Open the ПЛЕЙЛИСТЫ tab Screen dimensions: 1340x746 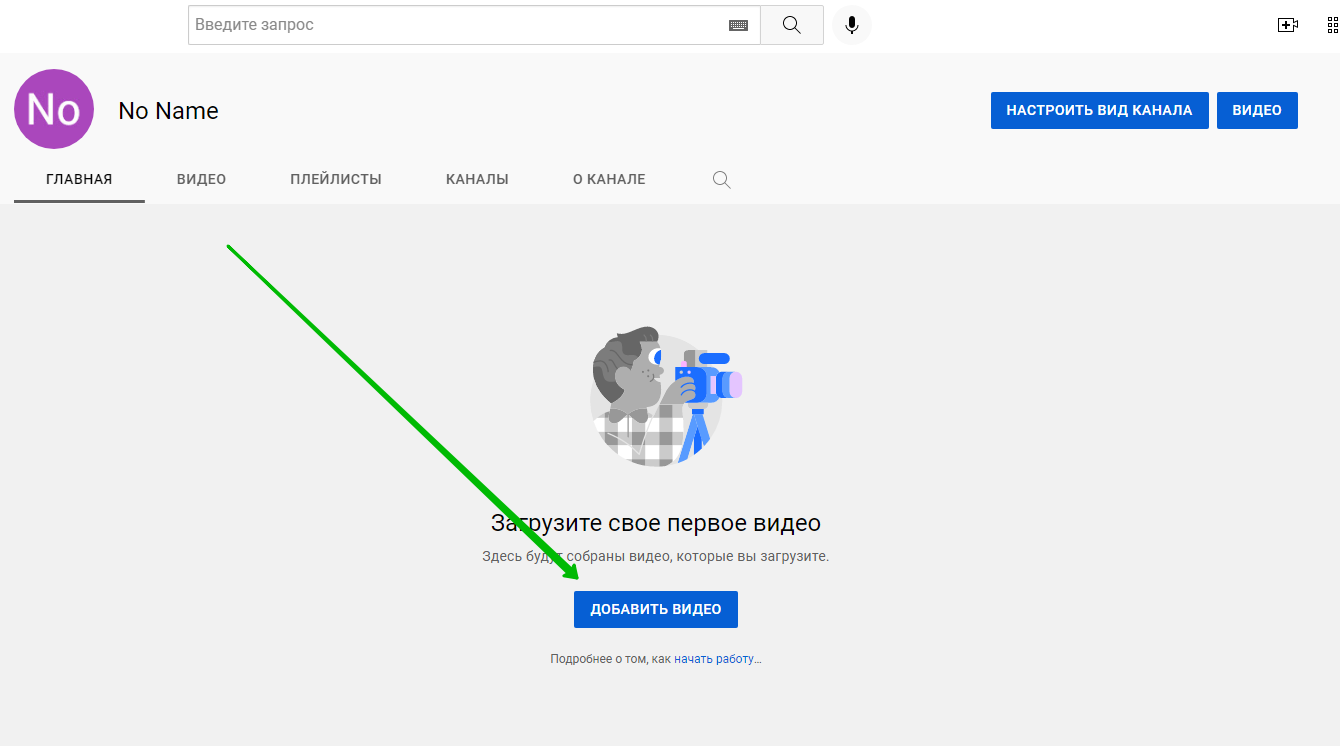click(336, 180)
